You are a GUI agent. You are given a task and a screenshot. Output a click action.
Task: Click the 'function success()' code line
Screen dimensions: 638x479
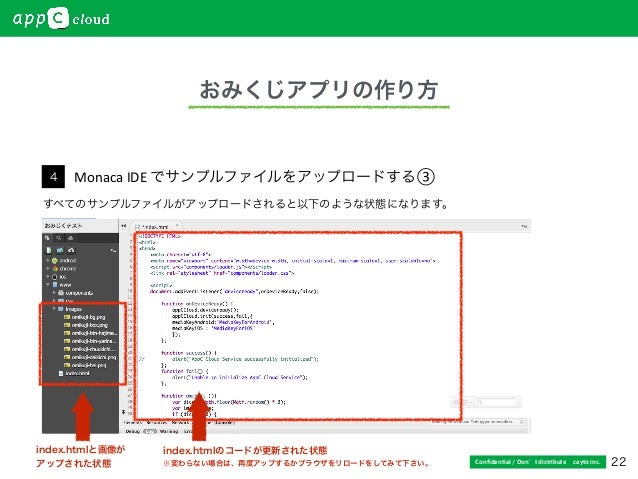[x=189, y=353]
